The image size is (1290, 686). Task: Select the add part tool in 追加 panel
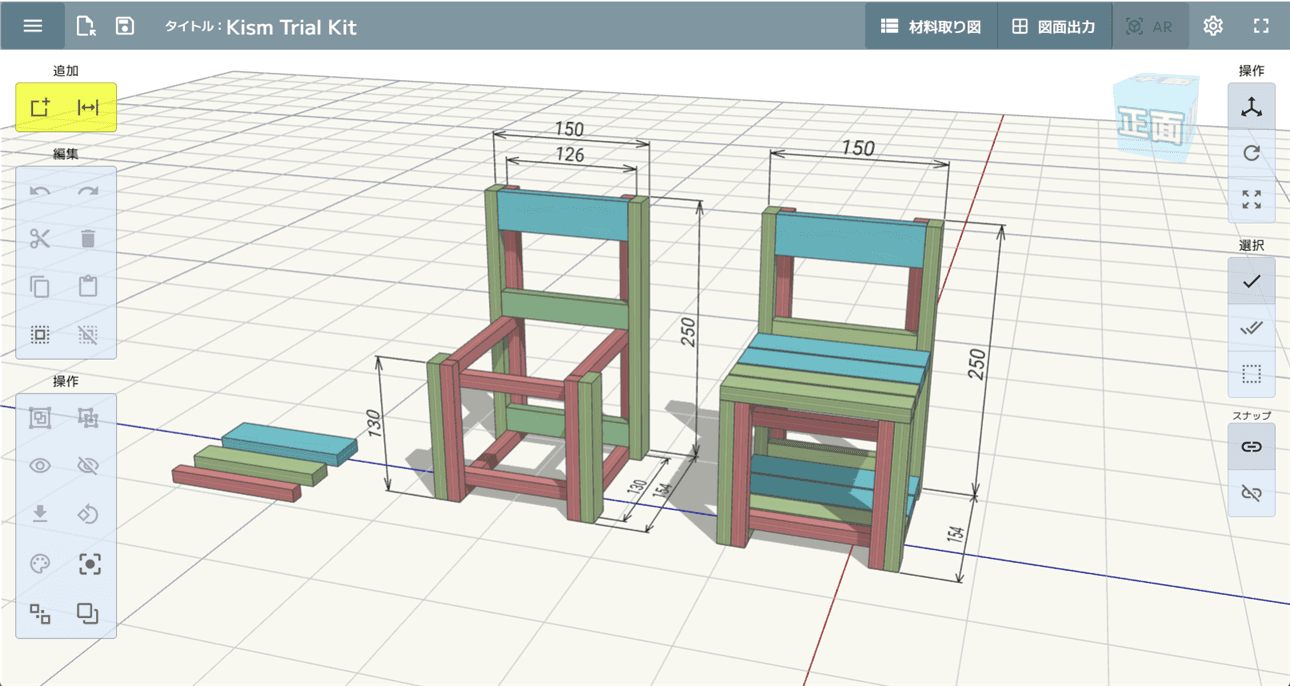point(40,107)
